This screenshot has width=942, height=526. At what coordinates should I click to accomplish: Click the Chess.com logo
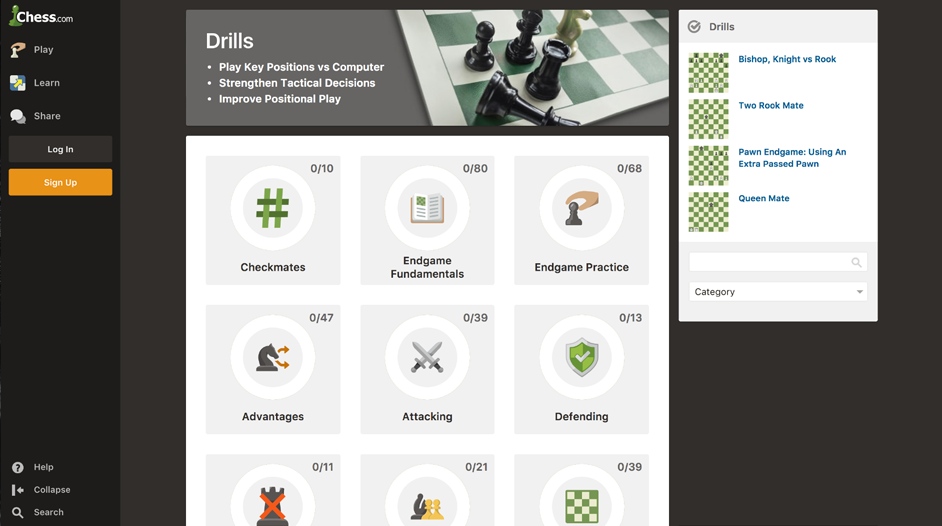(41, 16)
